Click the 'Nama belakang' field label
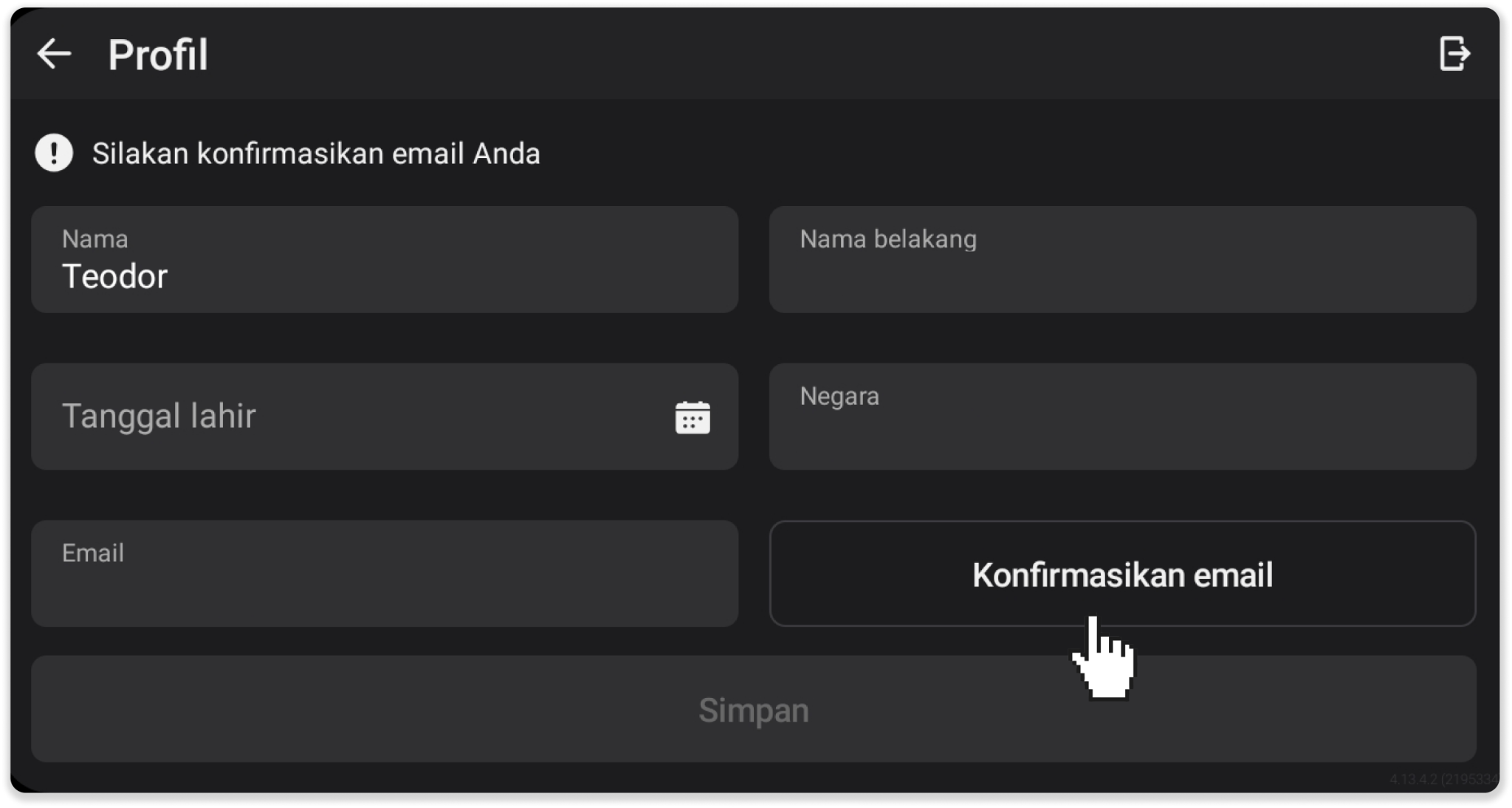 tap(888, 239)
